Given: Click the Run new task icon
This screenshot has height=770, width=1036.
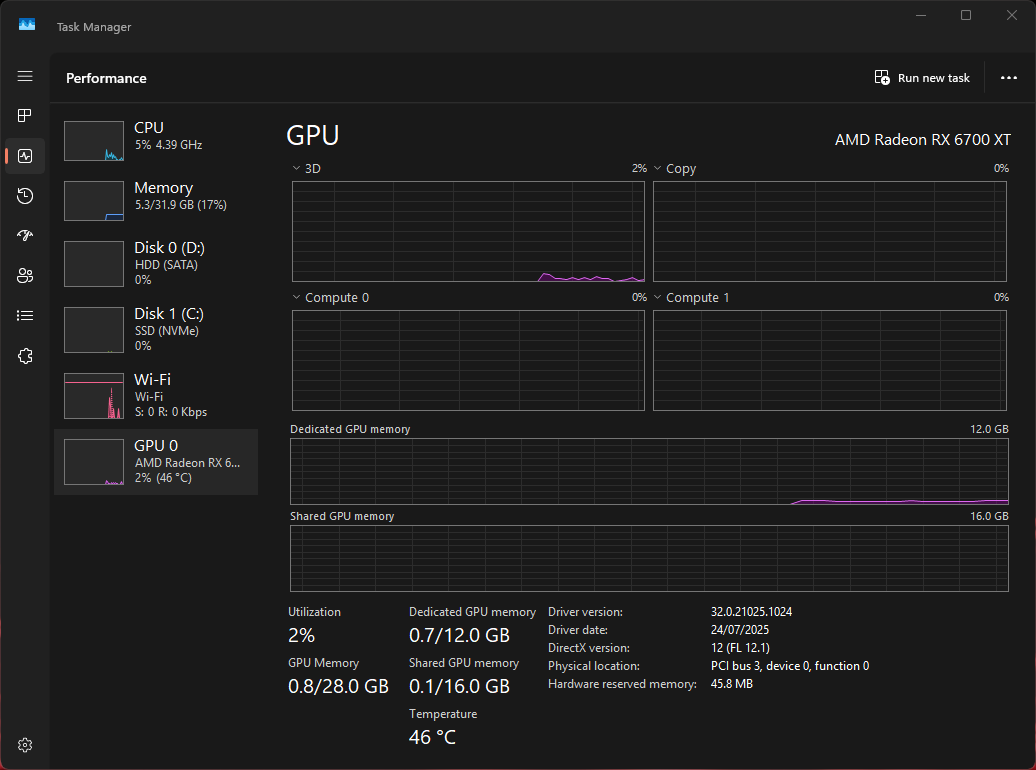Looking at the screenshot, I should (882, 77).
